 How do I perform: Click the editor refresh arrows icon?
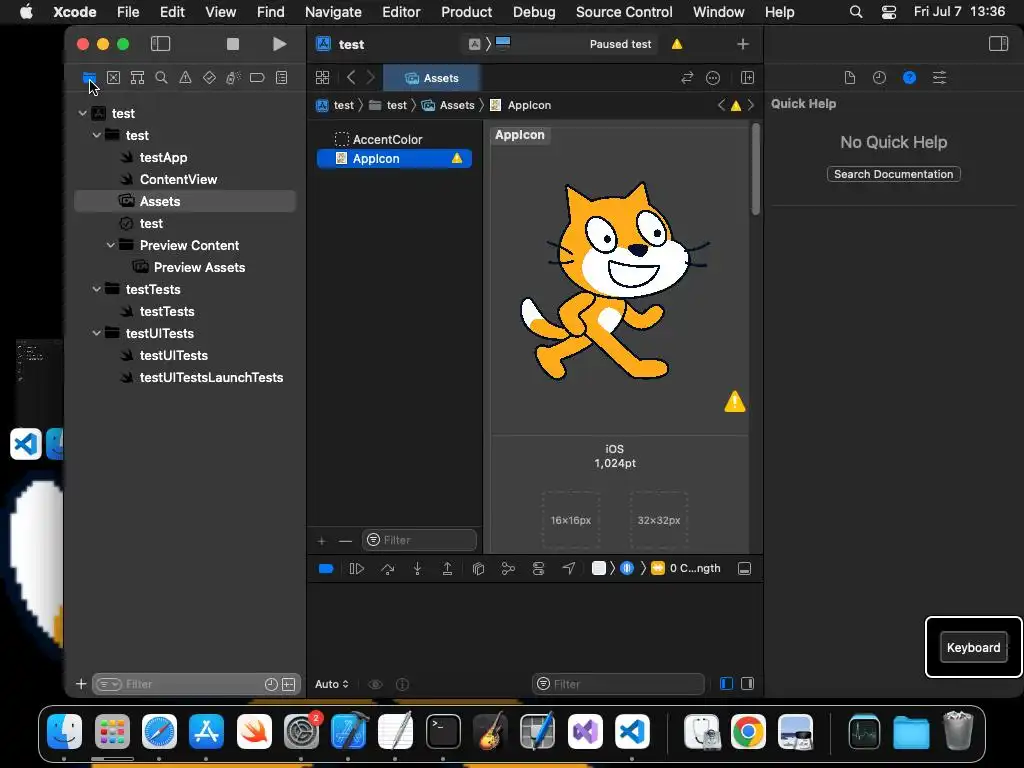point(687,78)
